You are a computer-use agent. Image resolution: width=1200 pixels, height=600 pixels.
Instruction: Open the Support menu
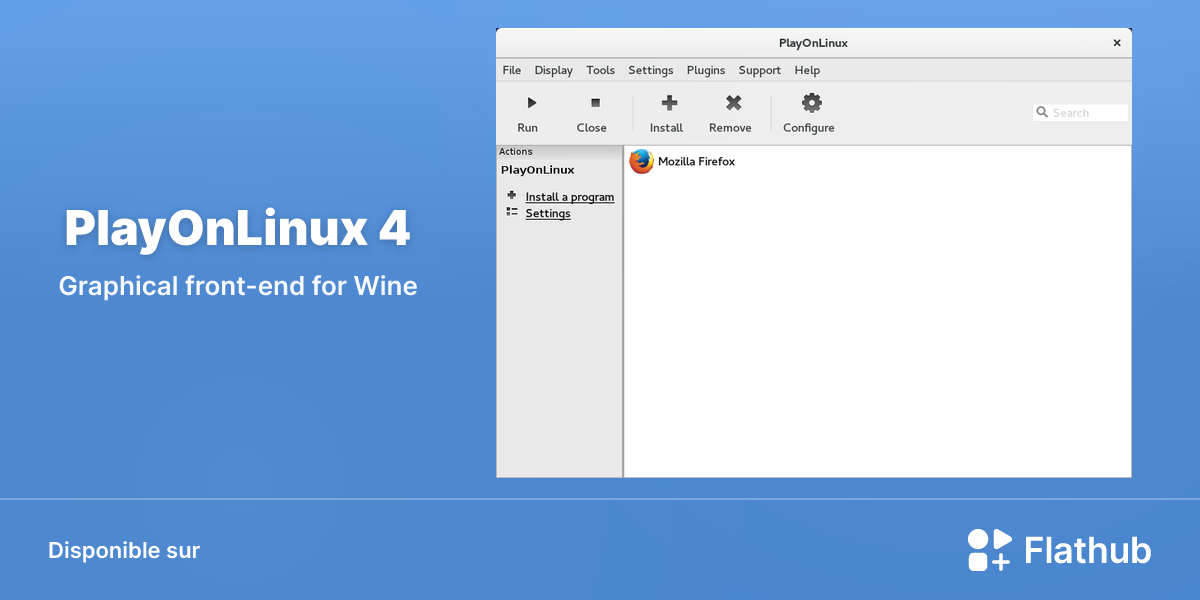coord(760,70)
